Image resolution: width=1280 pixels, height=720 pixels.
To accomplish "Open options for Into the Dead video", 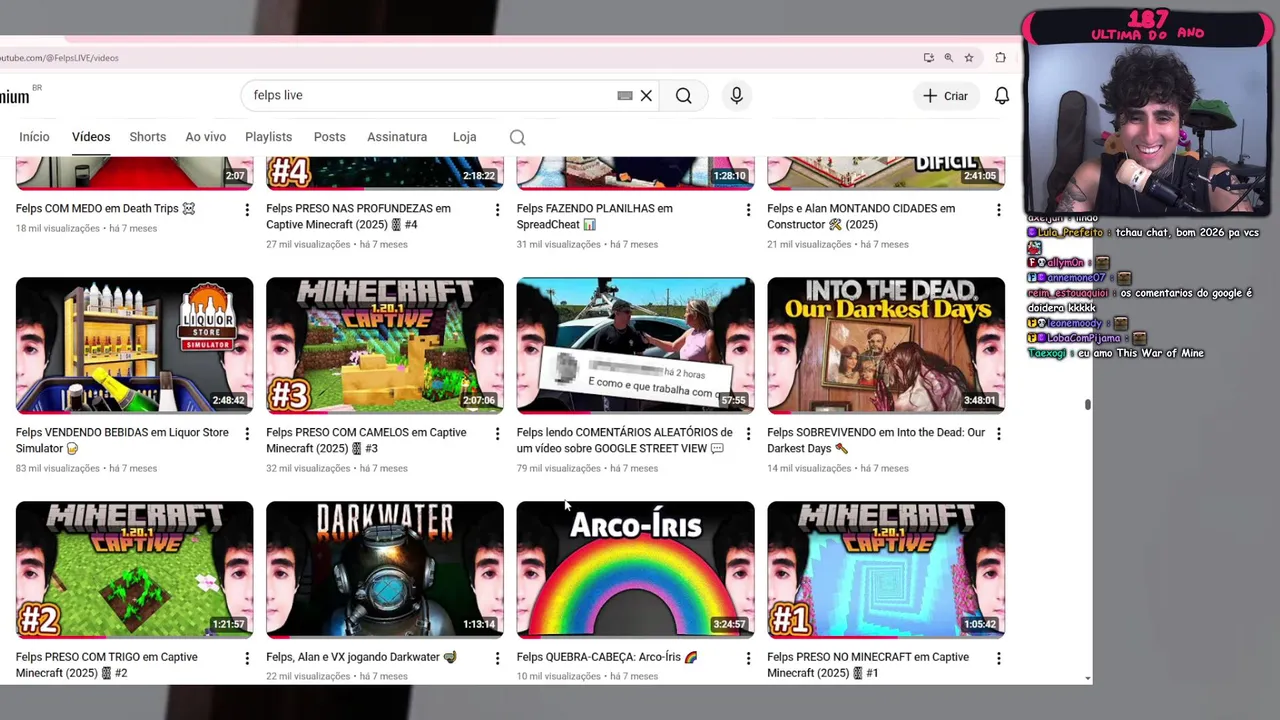I will tap(998, 434).
